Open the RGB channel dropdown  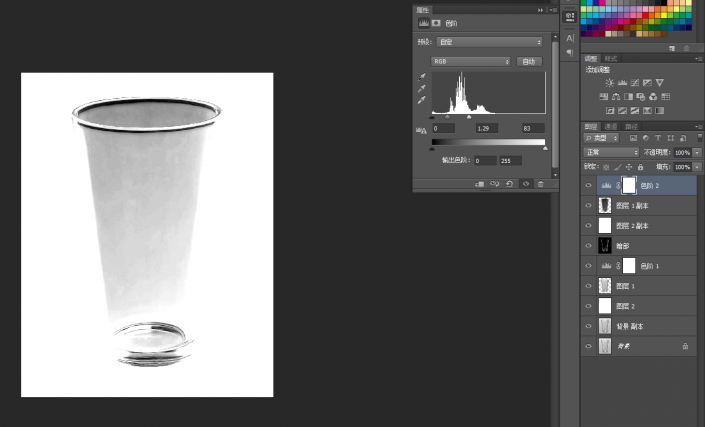pyautogui.click(x=471, y=62)
